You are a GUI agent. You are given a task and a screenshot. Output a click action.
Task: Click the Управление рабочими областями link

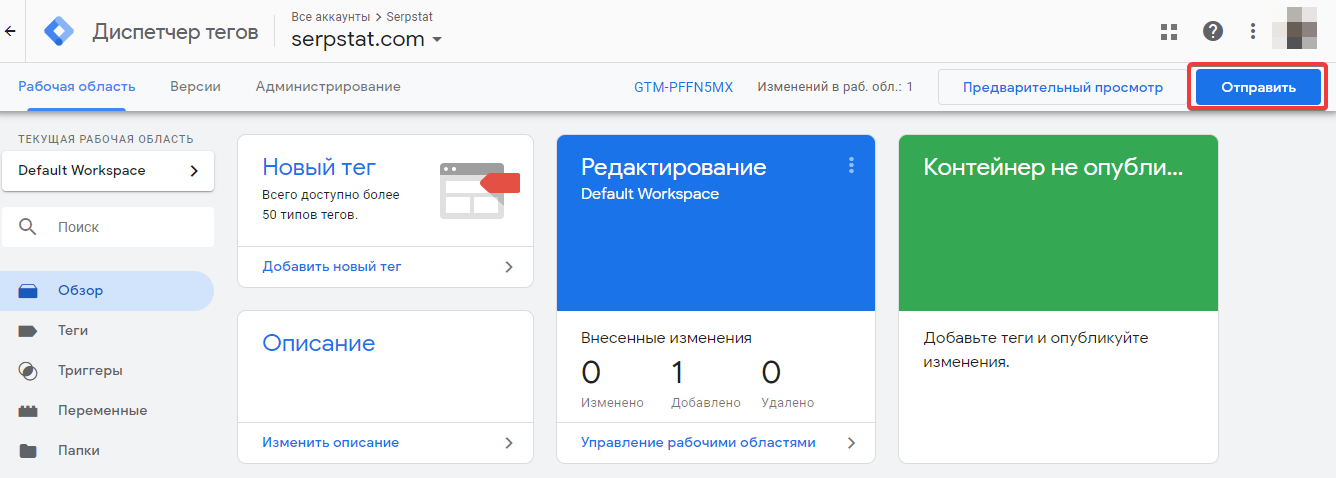tap(698, 442)
